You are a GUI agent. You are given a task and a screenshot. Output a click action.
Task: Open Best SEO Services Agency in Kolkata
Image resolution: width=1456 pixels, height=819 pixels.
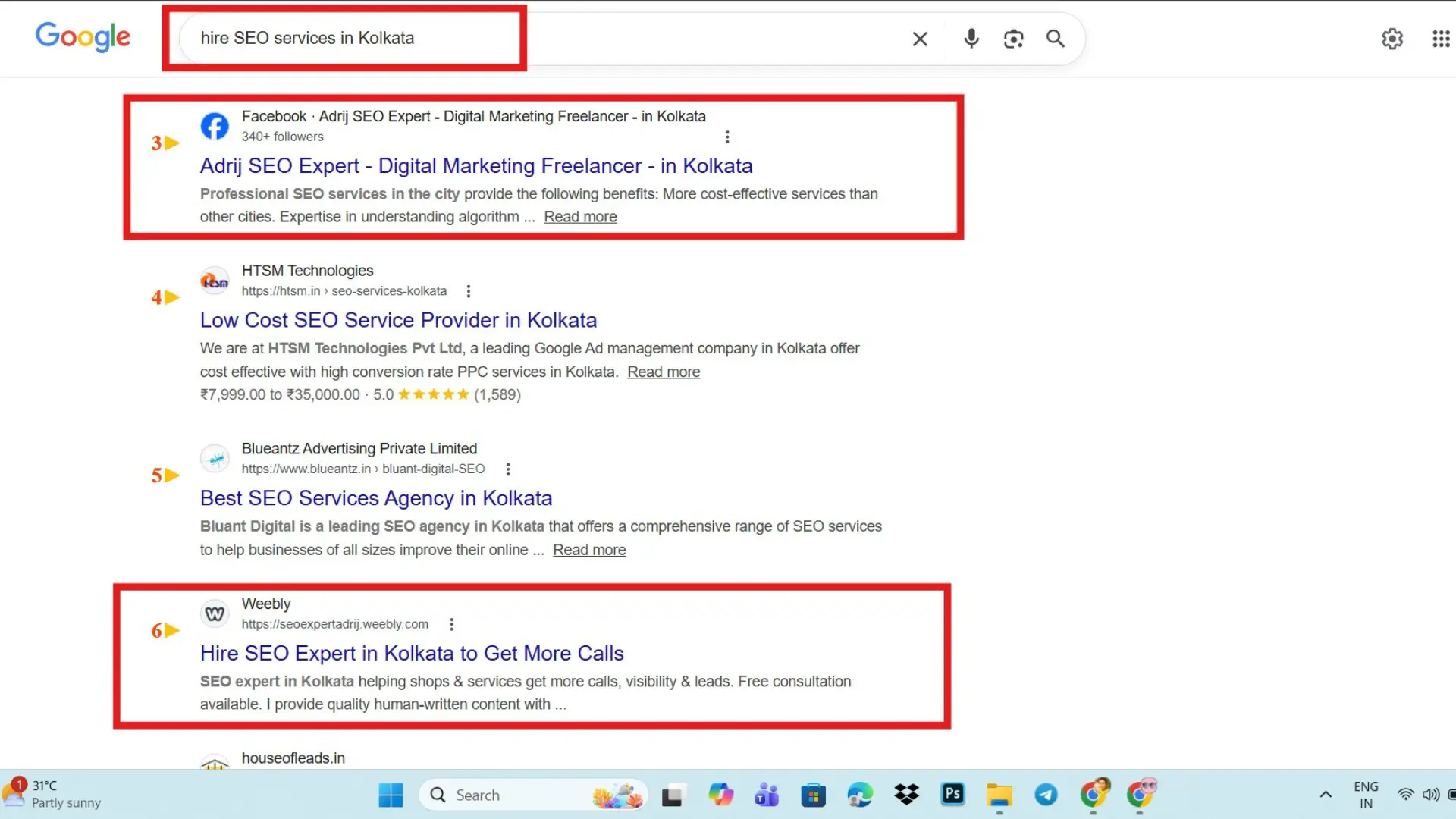[376, 498]
